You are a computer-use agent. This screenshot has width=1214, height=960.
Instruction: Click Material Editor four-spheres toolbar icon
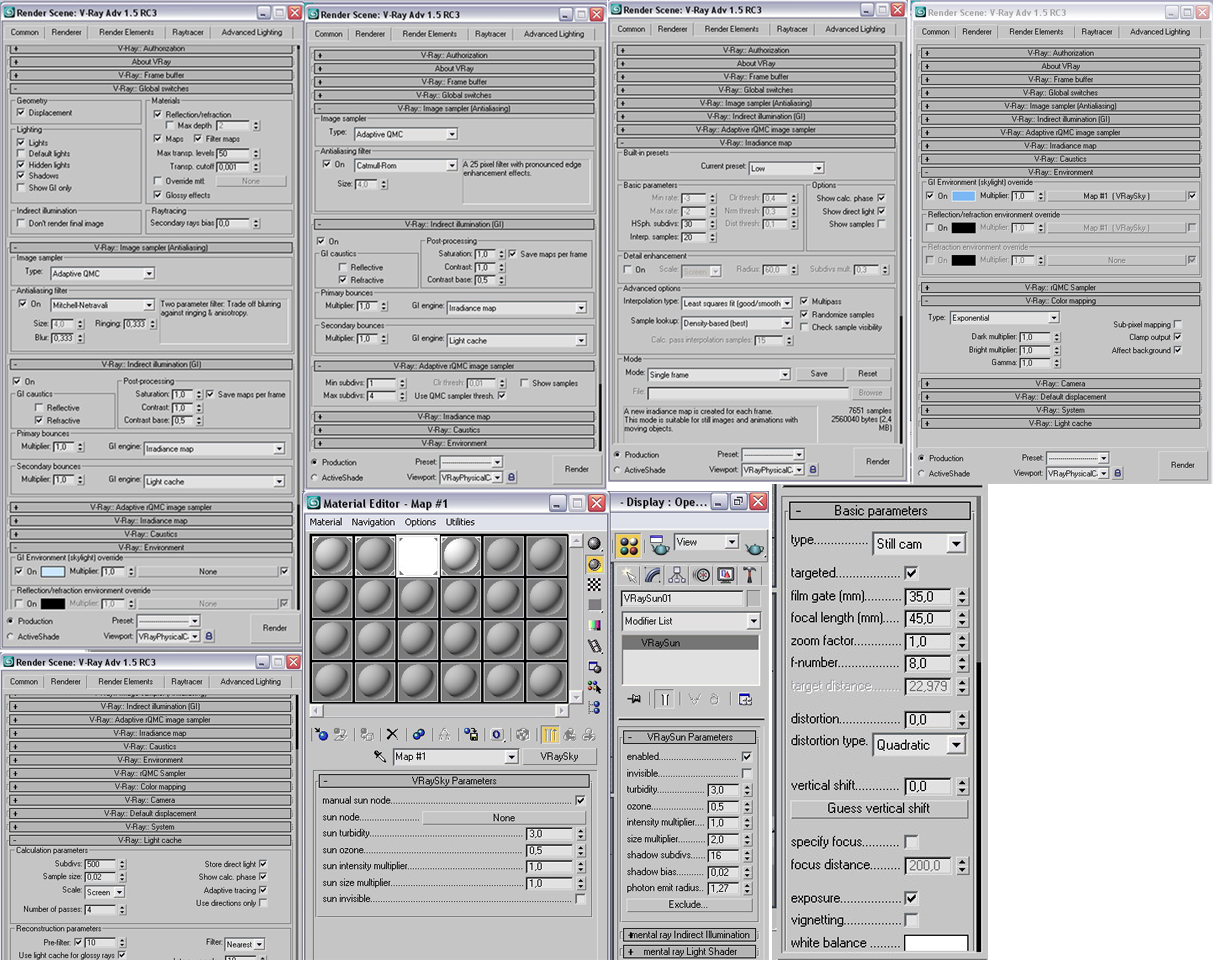click(629, 546)
